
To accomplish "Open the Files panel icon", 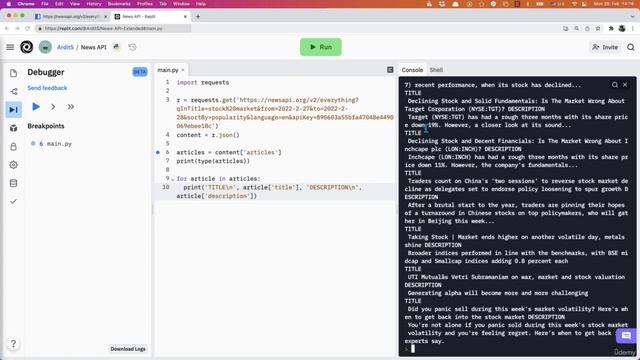I will tap(13, 73).
